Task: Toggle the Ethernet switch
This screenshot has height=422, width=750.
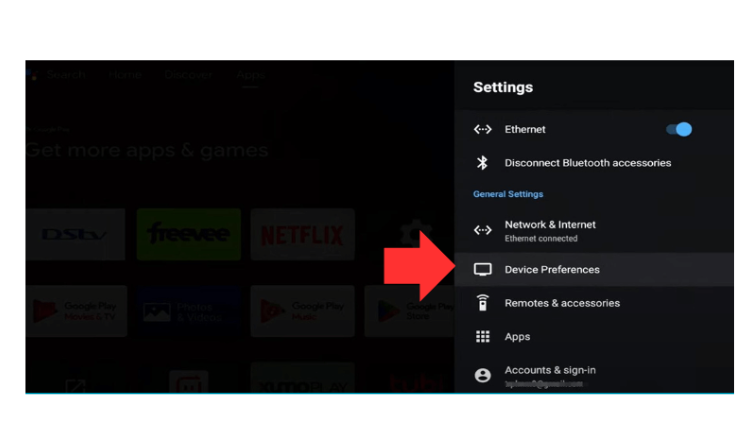Action: click(679, 129)
